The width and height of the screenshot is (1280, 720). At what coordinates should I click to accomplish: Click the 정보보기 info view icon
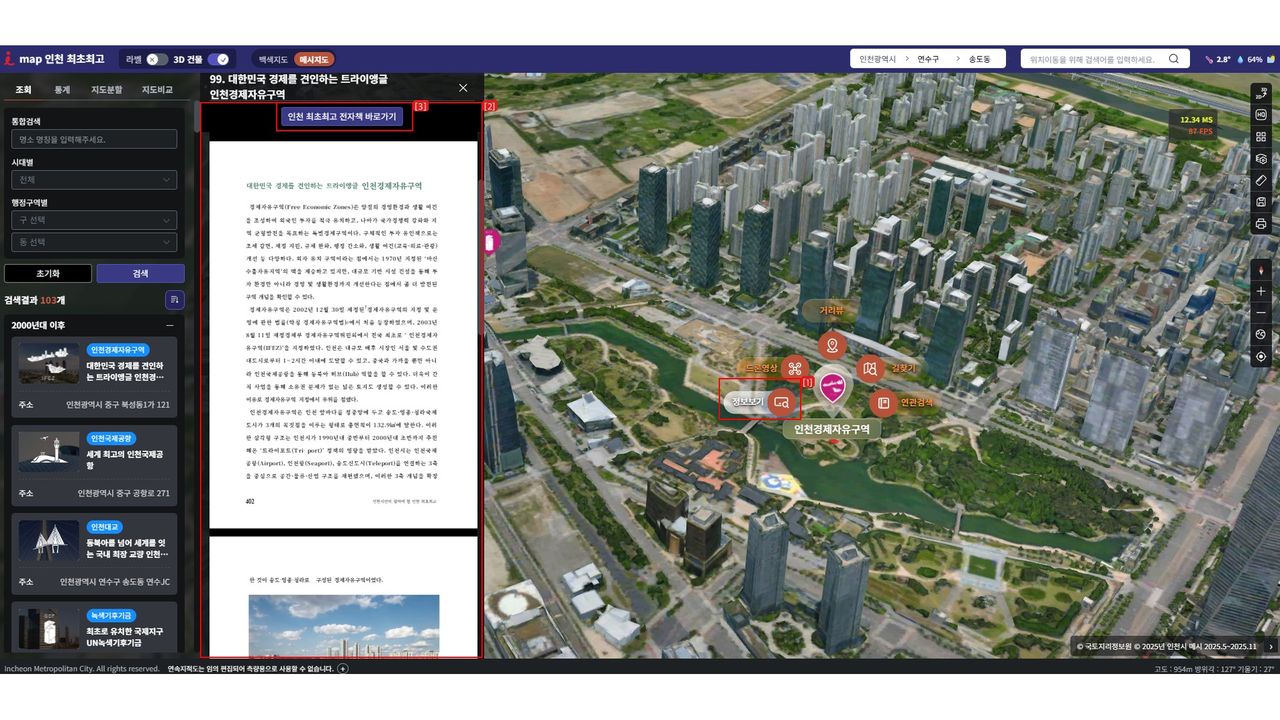pyautogui.click(x=781, y=402)
